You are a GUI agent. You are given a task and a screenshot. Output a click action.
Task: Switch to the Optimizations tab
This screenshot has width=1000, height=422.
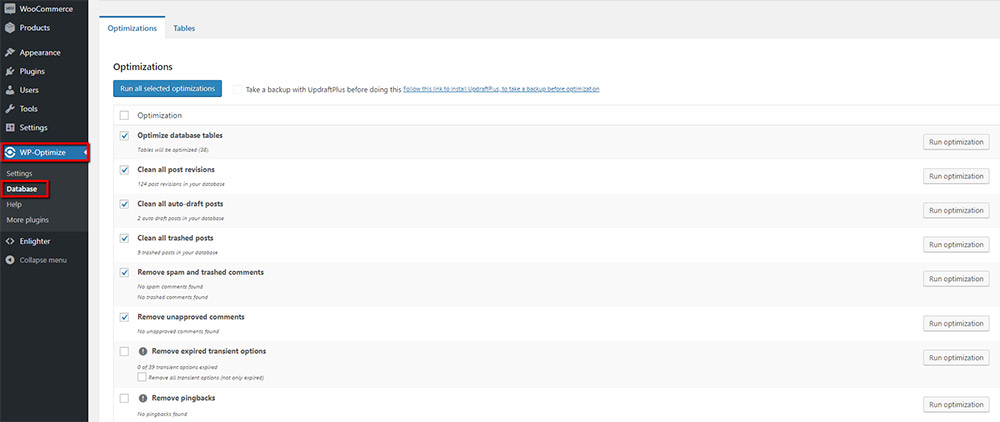point(132,28)
